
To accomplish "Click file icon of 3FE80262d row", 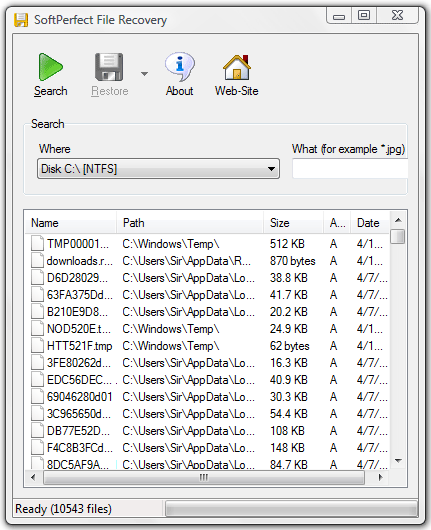I will click(37, 362).
